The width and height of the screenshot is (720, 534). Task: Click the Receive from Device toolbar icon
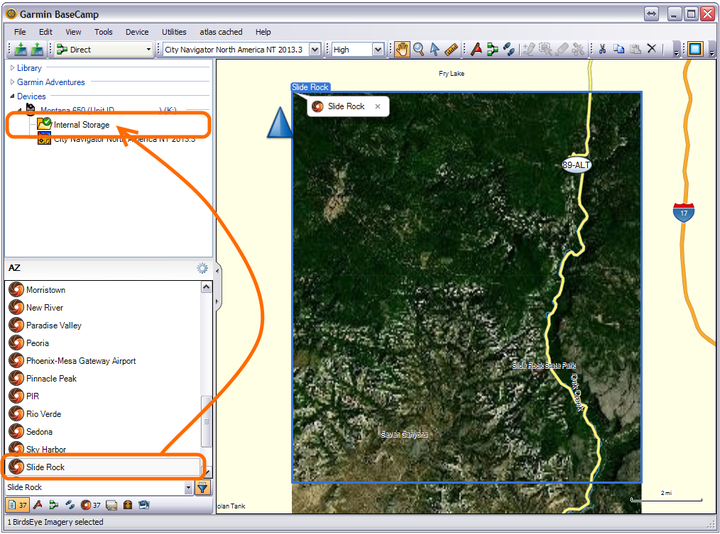coord(37,49)
